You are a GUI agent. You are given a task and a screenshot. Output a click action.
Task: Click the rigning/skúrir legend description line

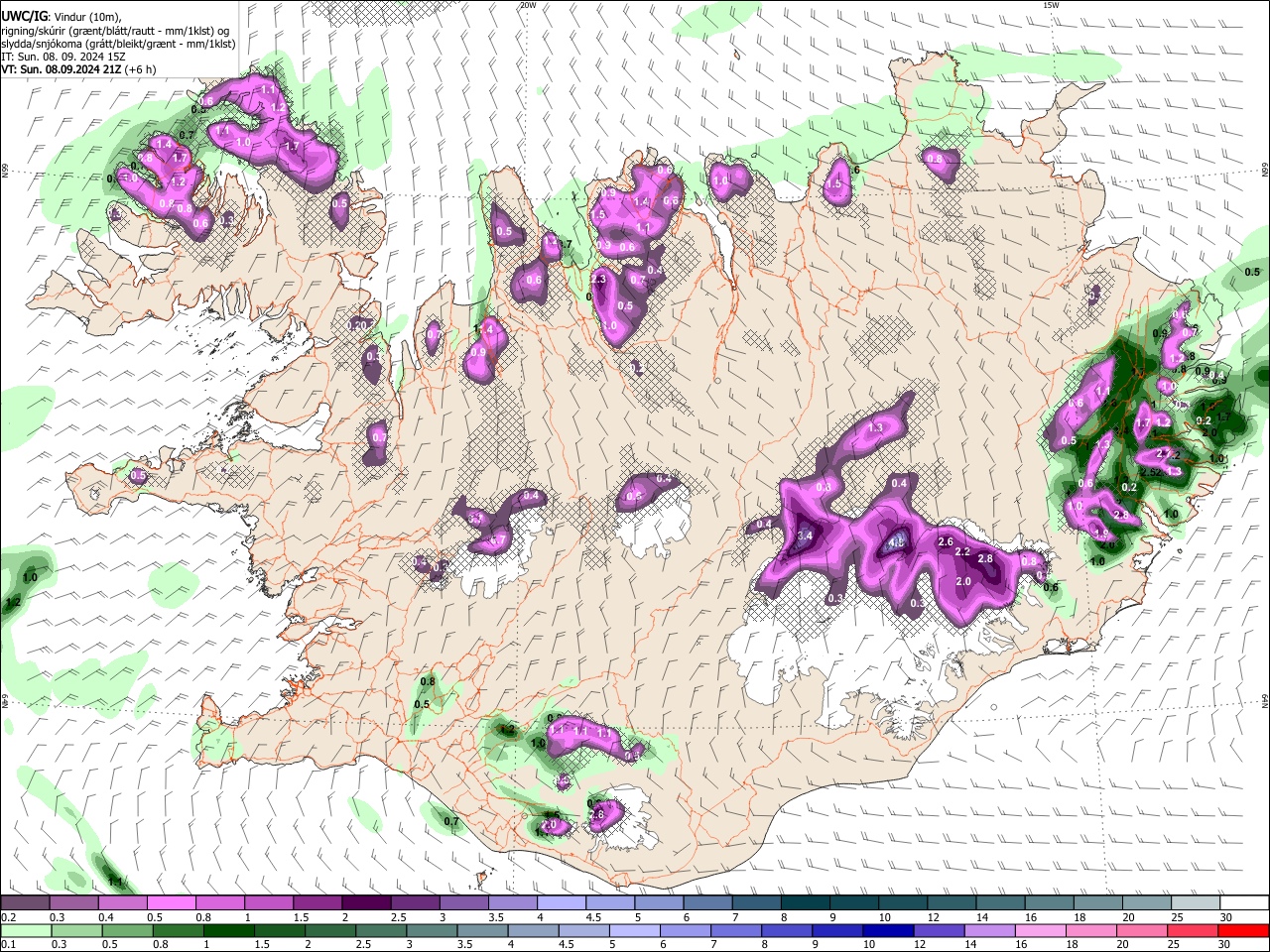(116, 31)
